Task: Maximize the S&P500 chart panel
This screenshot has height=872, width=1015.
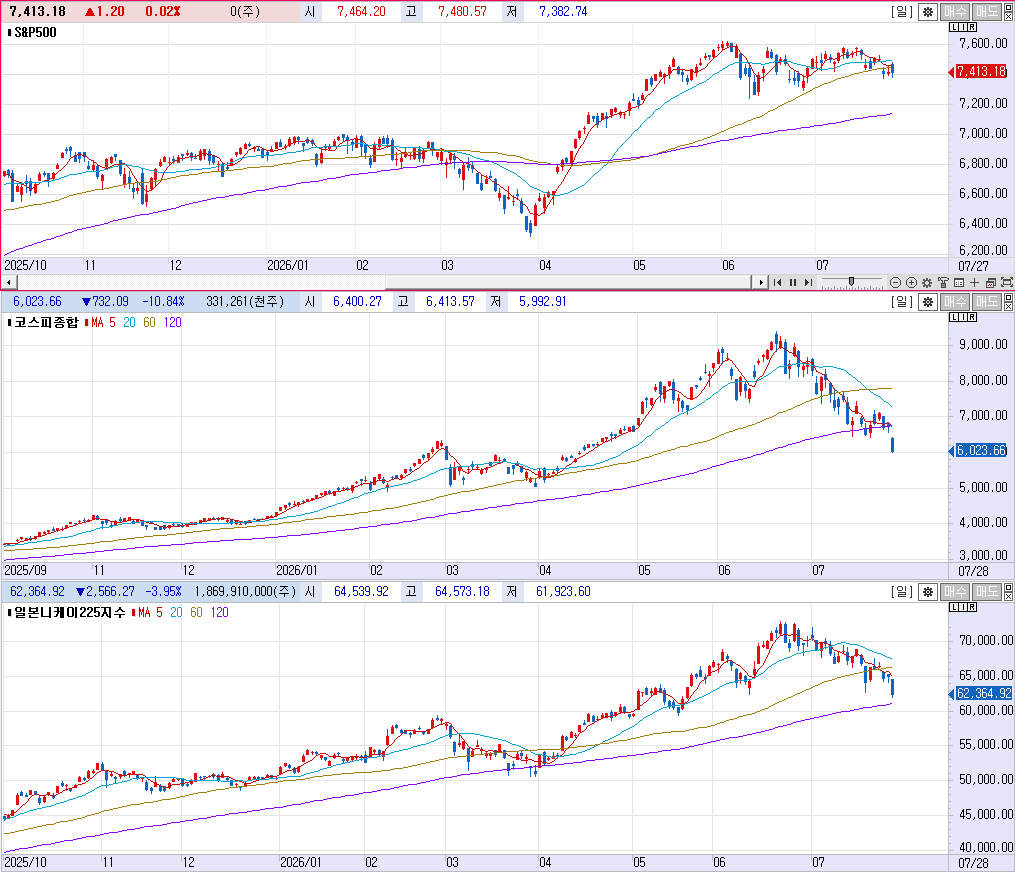Action: [1009, 7]
